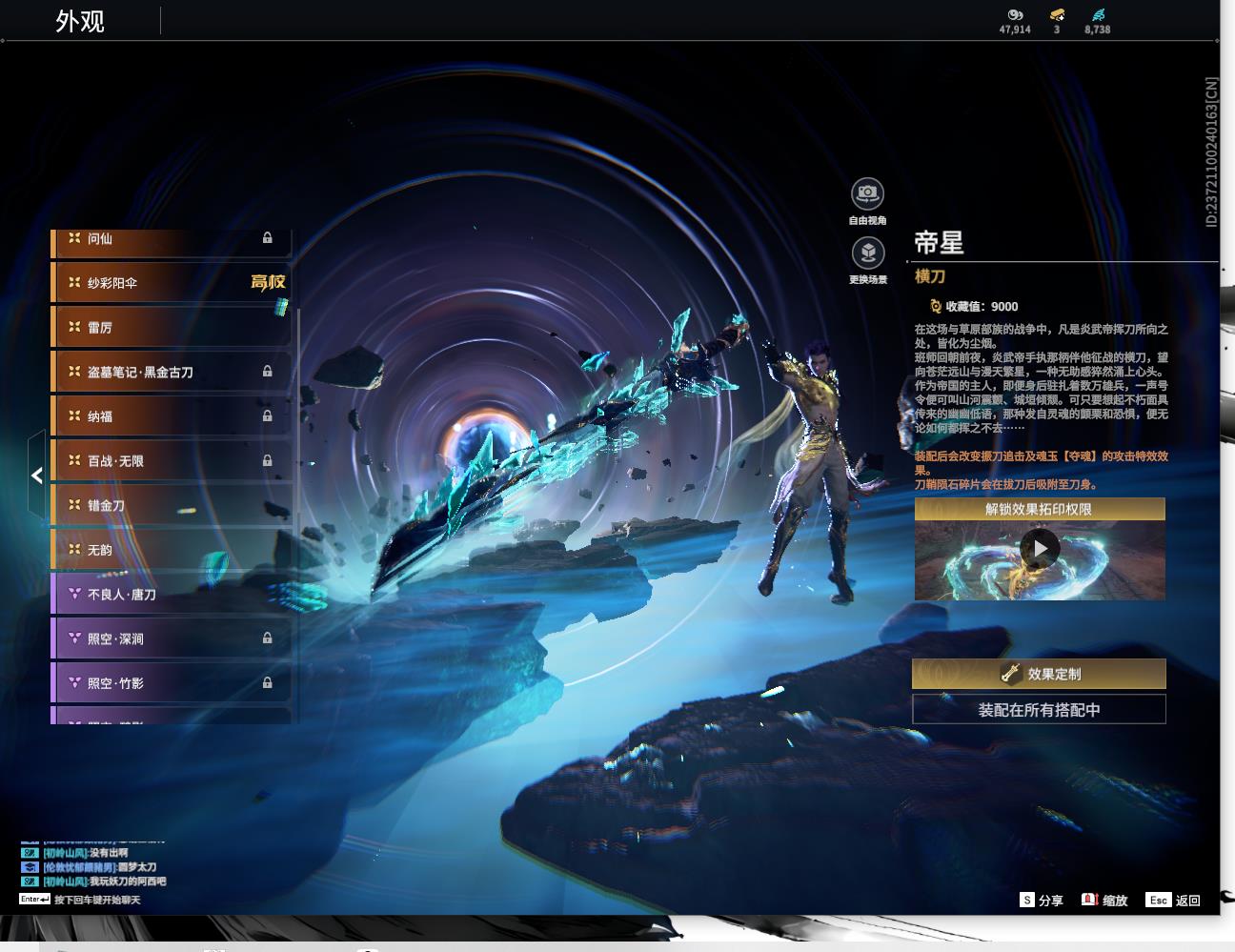
Task: Click the silver coin currency icon
Action: point(1015,15)
